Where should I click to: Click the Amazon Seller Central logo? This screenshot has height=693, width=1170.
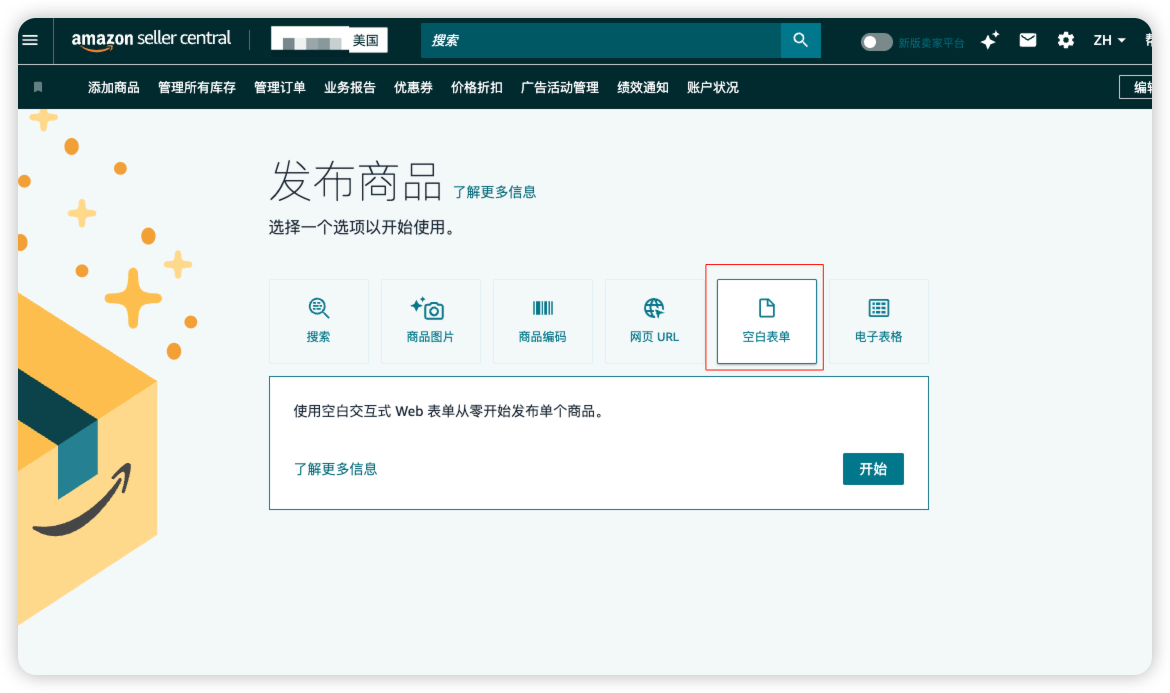[x=151, y=40]
